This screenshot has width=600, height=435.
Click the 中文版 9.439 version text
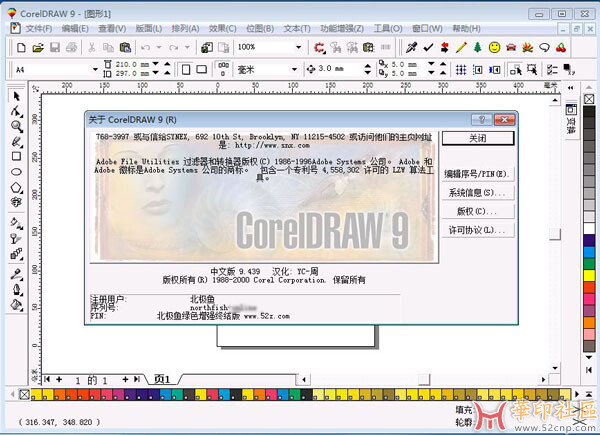235,271
